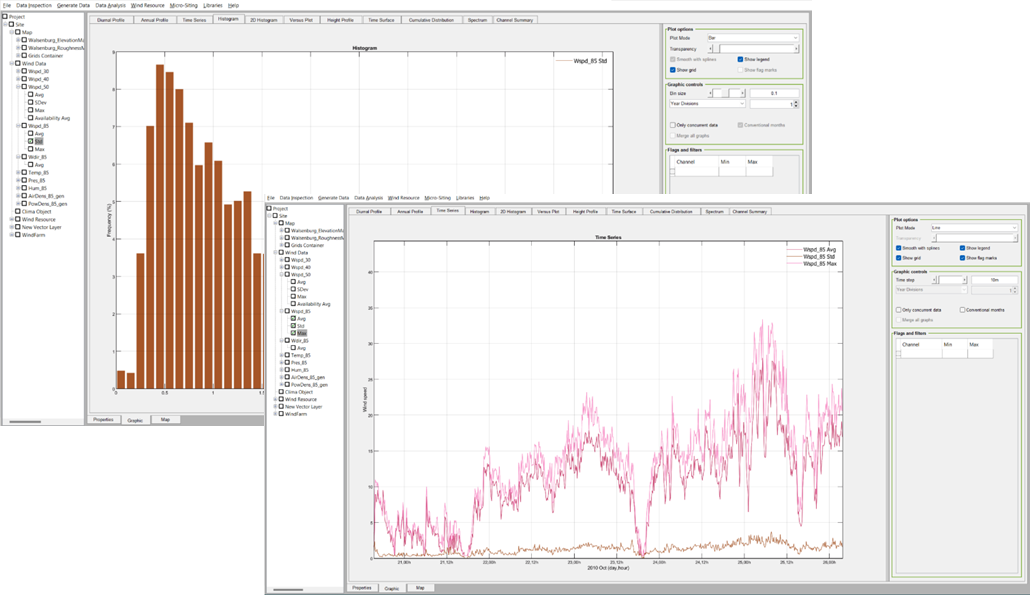Collapse the Wind Data node in the back tree

pos(12,63)
